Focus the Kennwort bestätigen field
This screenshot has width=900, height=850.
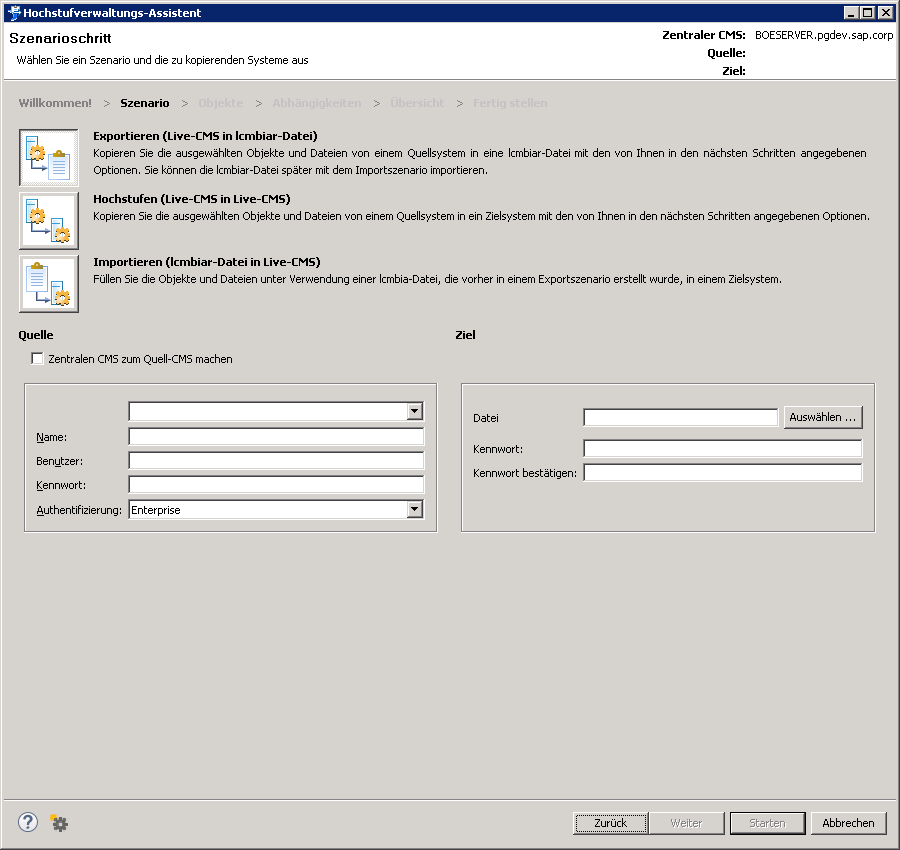[x=722, y=473]
